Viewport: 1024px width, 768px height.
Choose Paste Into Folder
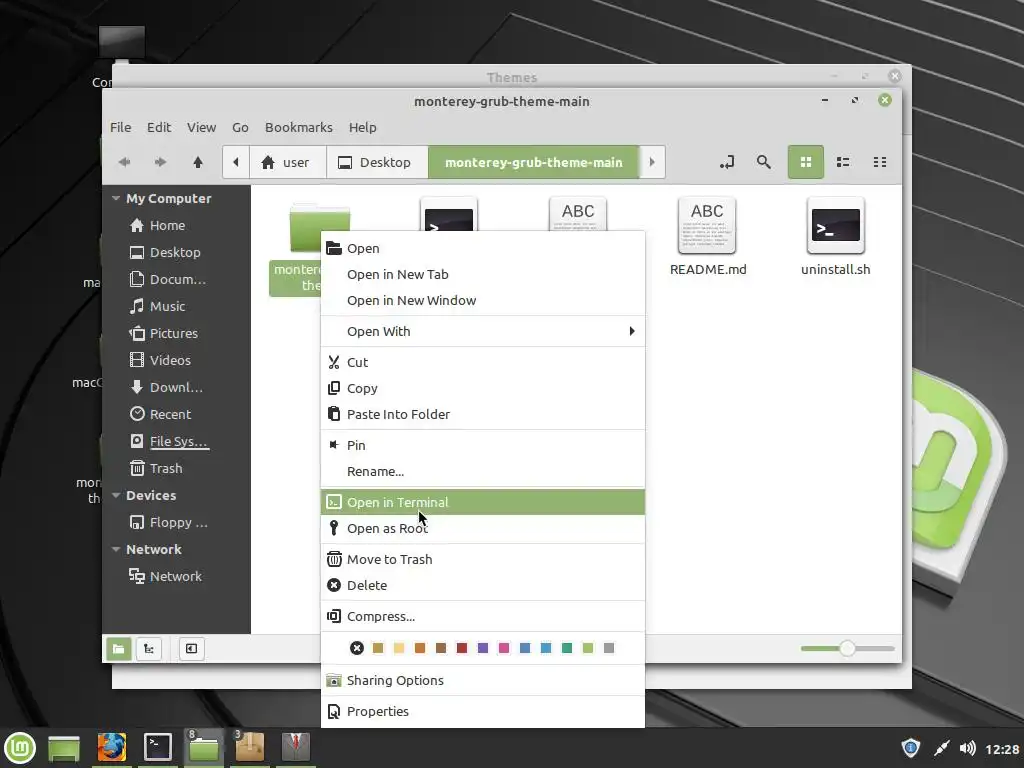pyautogui.click(x=483, y=414)
